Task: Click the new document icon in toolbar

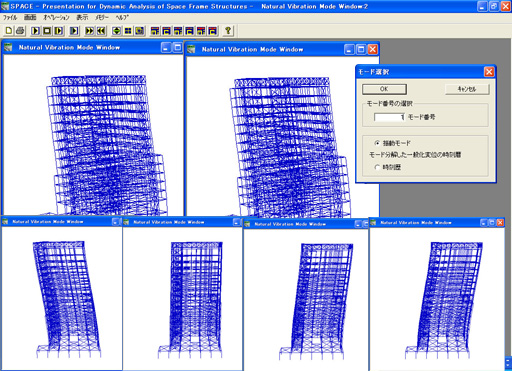Action: (9, 31)
